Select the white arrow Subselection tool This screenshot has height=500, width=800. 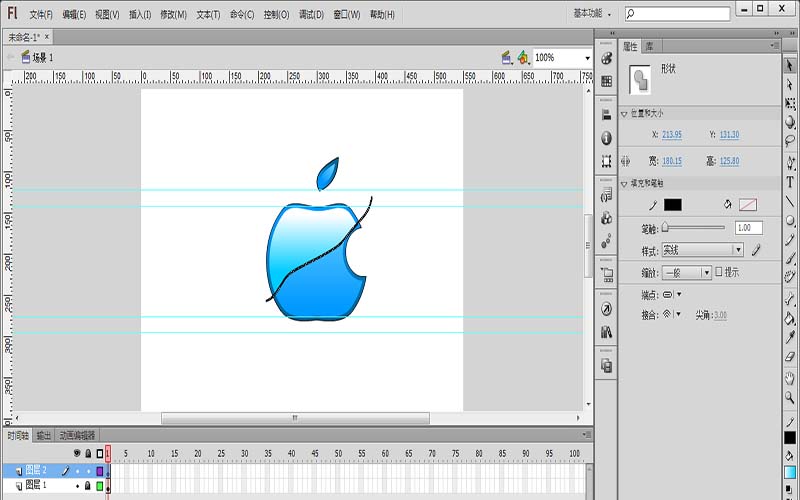tap(790, 84)
